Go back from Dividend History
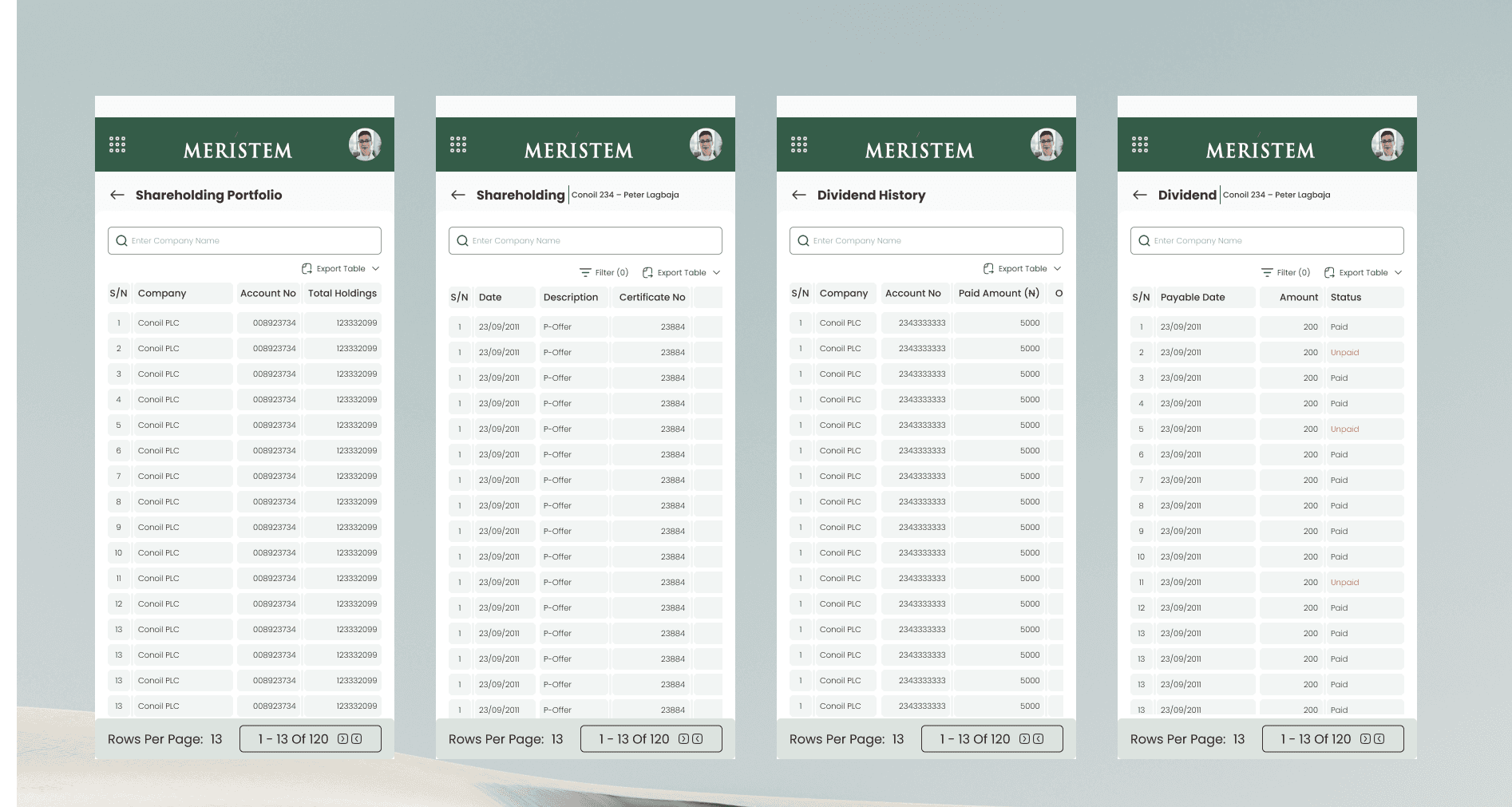Viewport: 1512px width, 807px height. 799,195
